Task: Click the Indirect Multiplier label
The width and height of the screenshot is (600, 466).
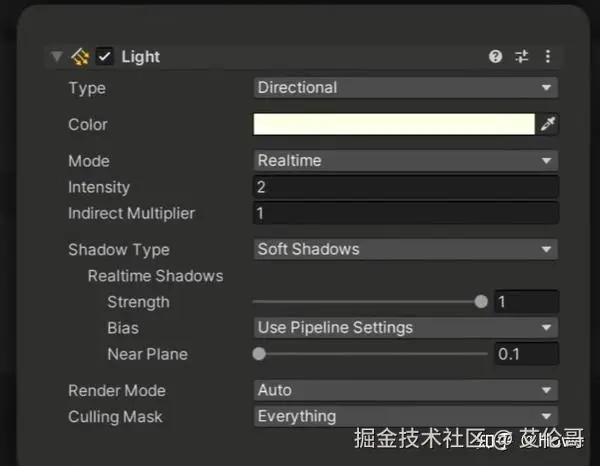Action: pyautogui.click(x=131, y=213)
